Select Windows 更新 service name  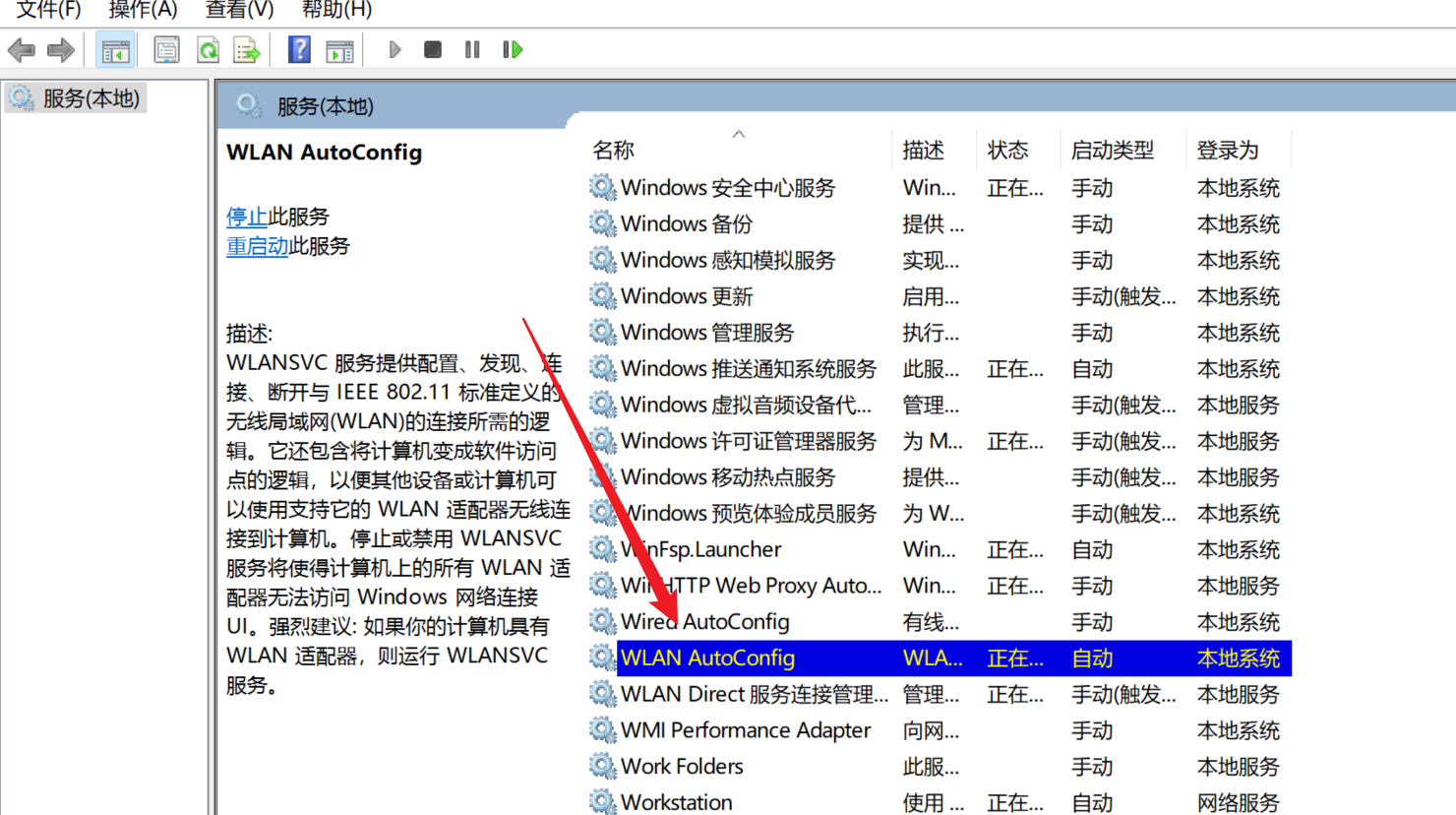point(687,295)
